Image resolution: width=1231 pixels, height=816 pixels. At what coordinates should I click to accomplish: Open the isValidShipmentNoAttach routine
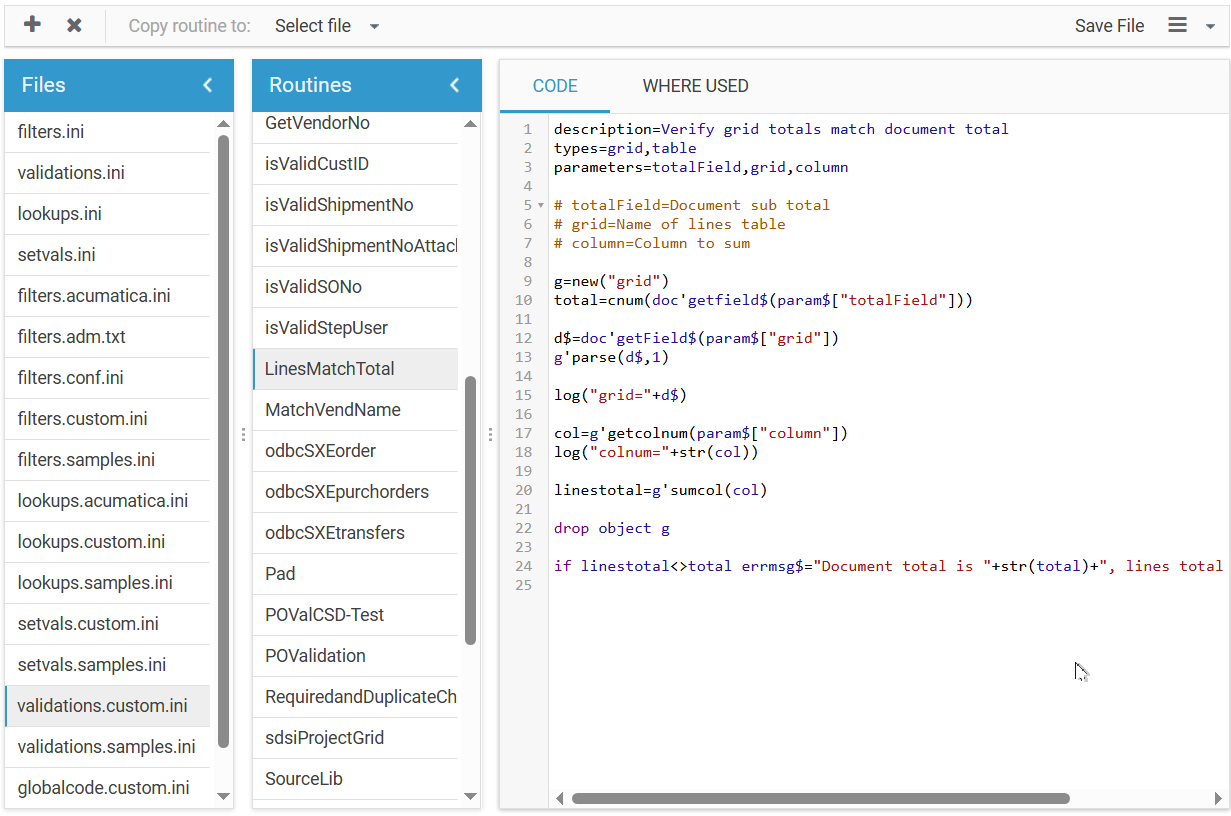click(x=355, y=246)
